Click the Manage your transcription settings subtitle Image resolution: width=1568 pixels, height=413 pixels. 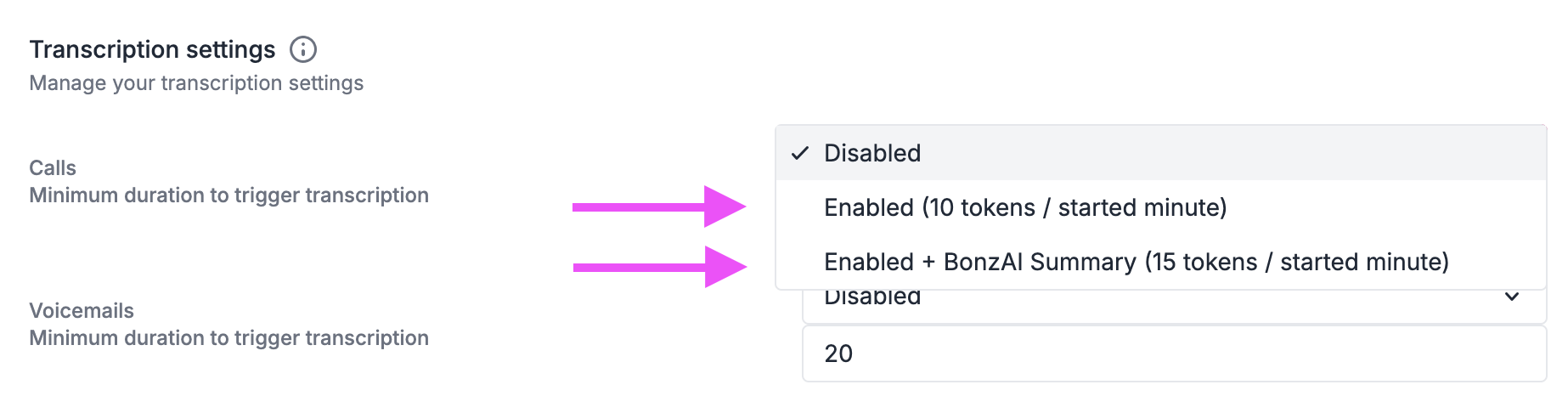196,83
